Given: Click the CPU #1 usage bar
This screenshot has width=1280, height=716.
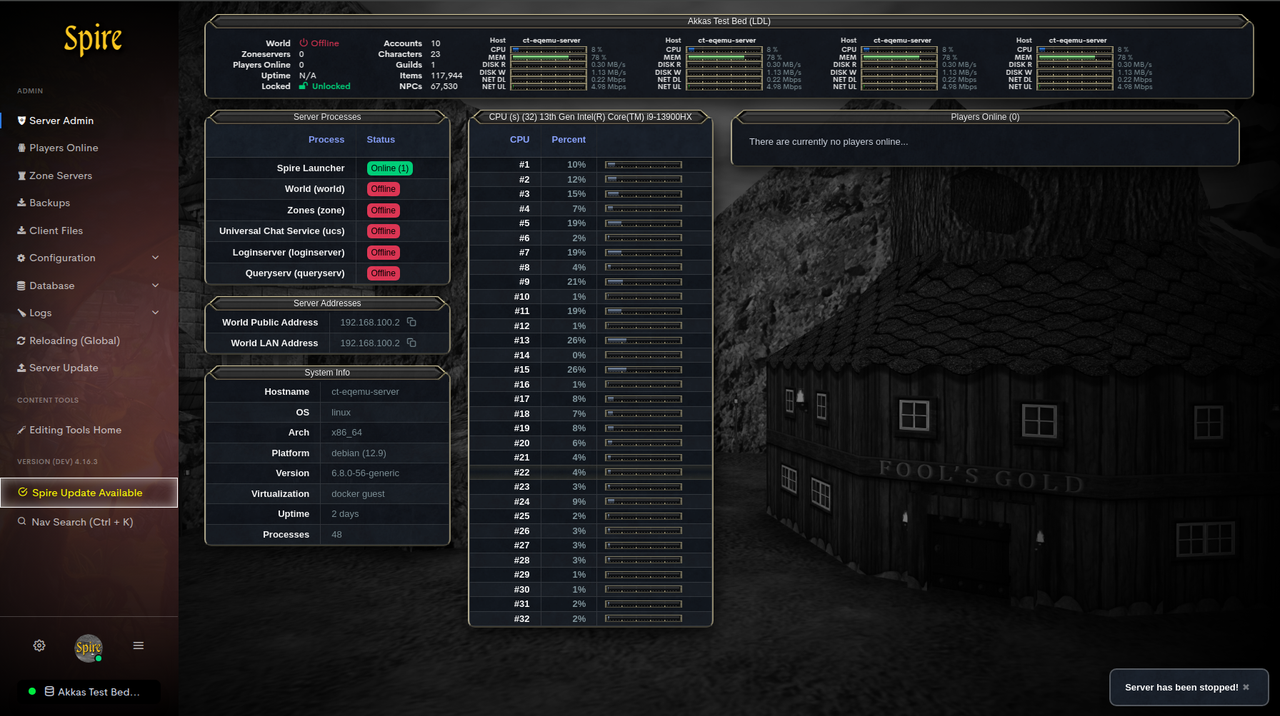Looking at the screenshot, I should tap(643, 165).
